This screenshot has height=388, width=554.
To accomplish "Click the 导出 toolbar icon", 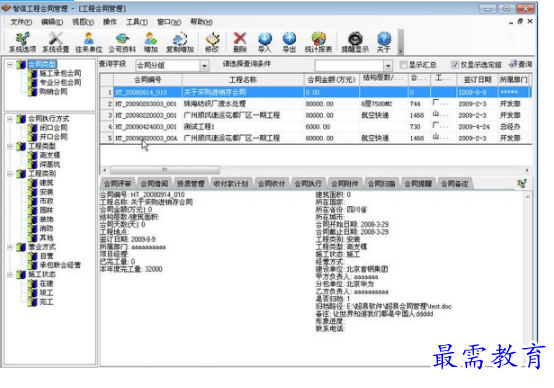I will tap(289, 42).
